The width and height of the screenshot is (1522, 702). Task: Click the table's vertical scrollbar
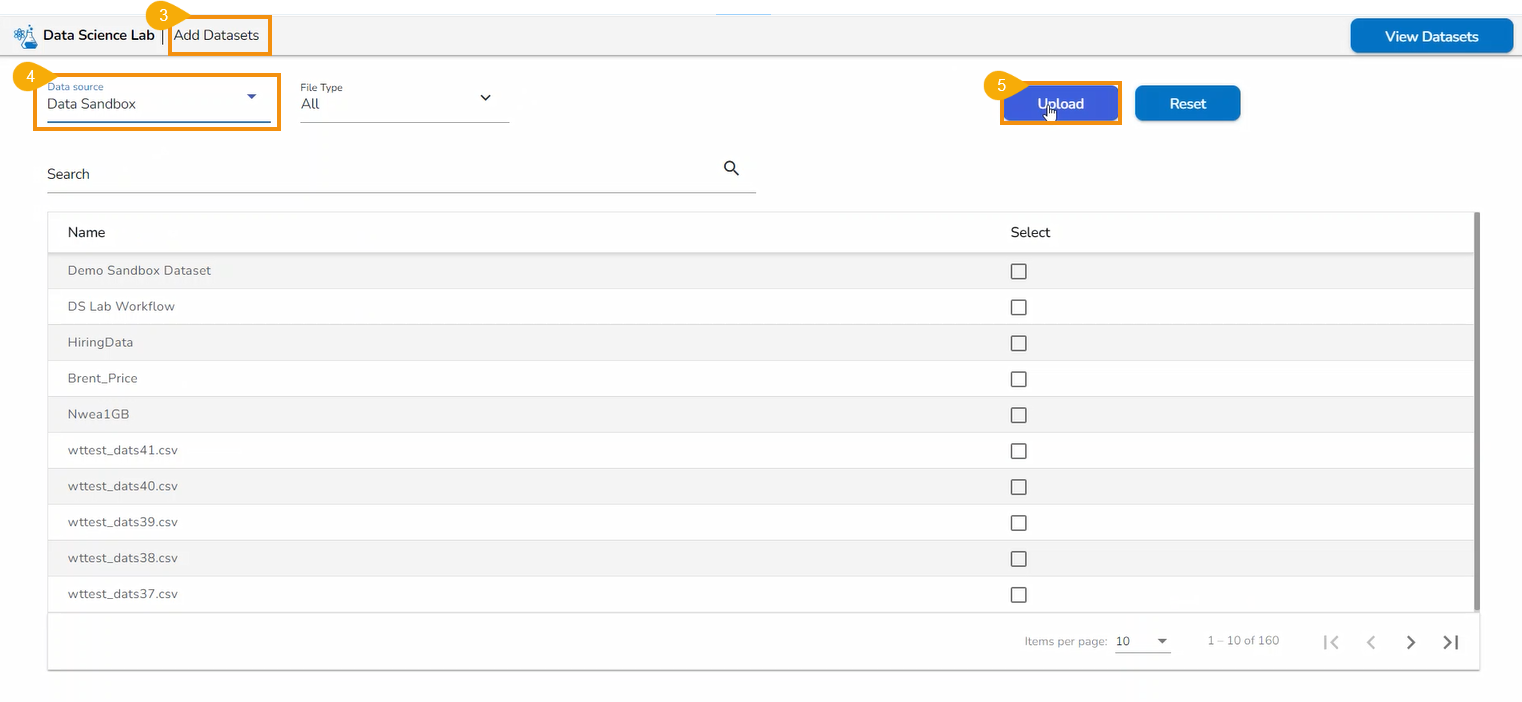(1476, 410)
